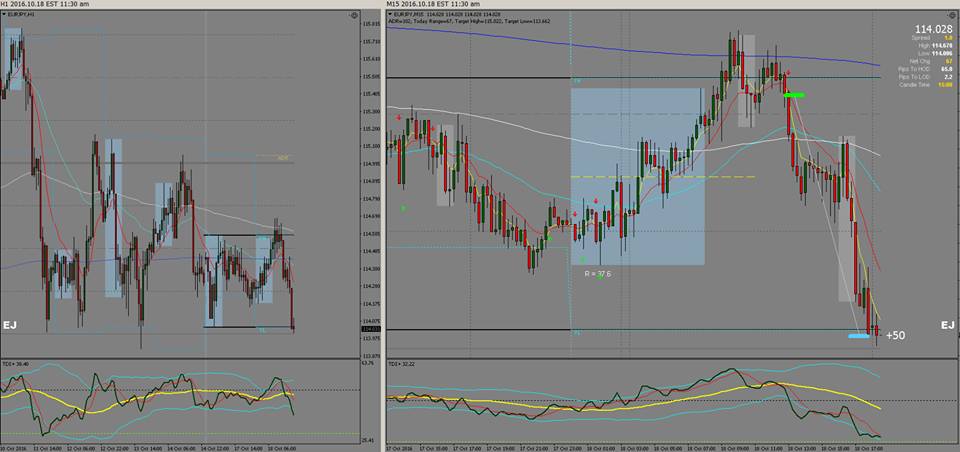The width and height of the screenshot is (960, 452).
Task: Open the EURJPY,M15 chart dropdown triangle
Action: click(x=390, y=13)
